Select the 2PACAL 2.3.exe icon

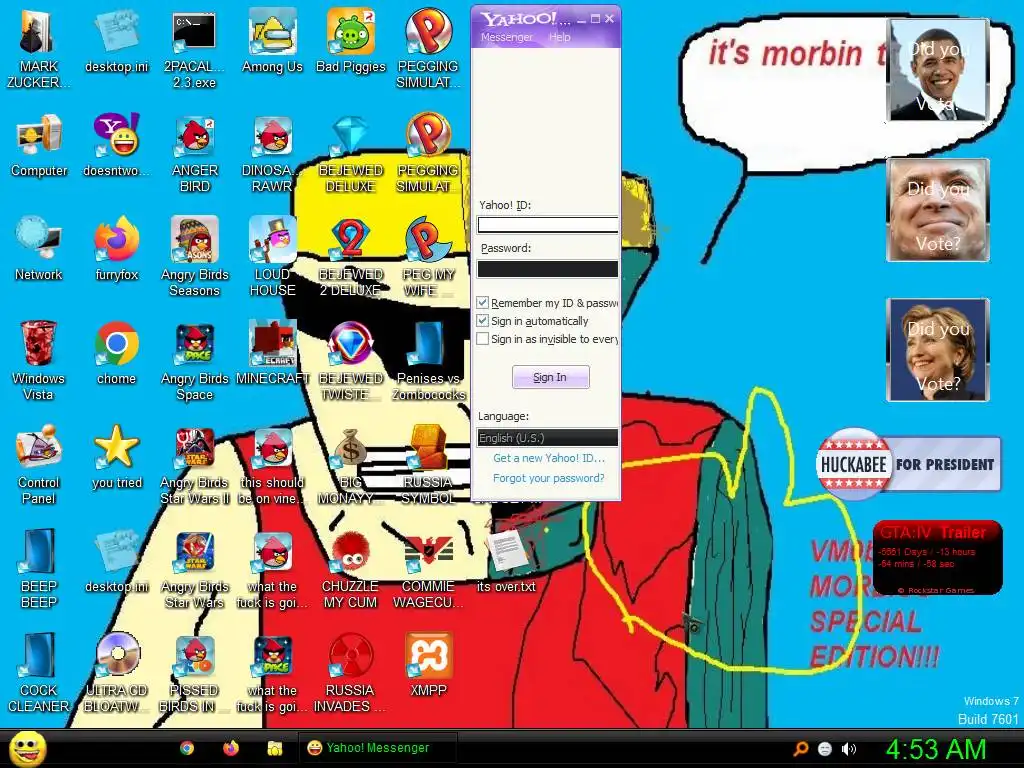tap(195, 50)
